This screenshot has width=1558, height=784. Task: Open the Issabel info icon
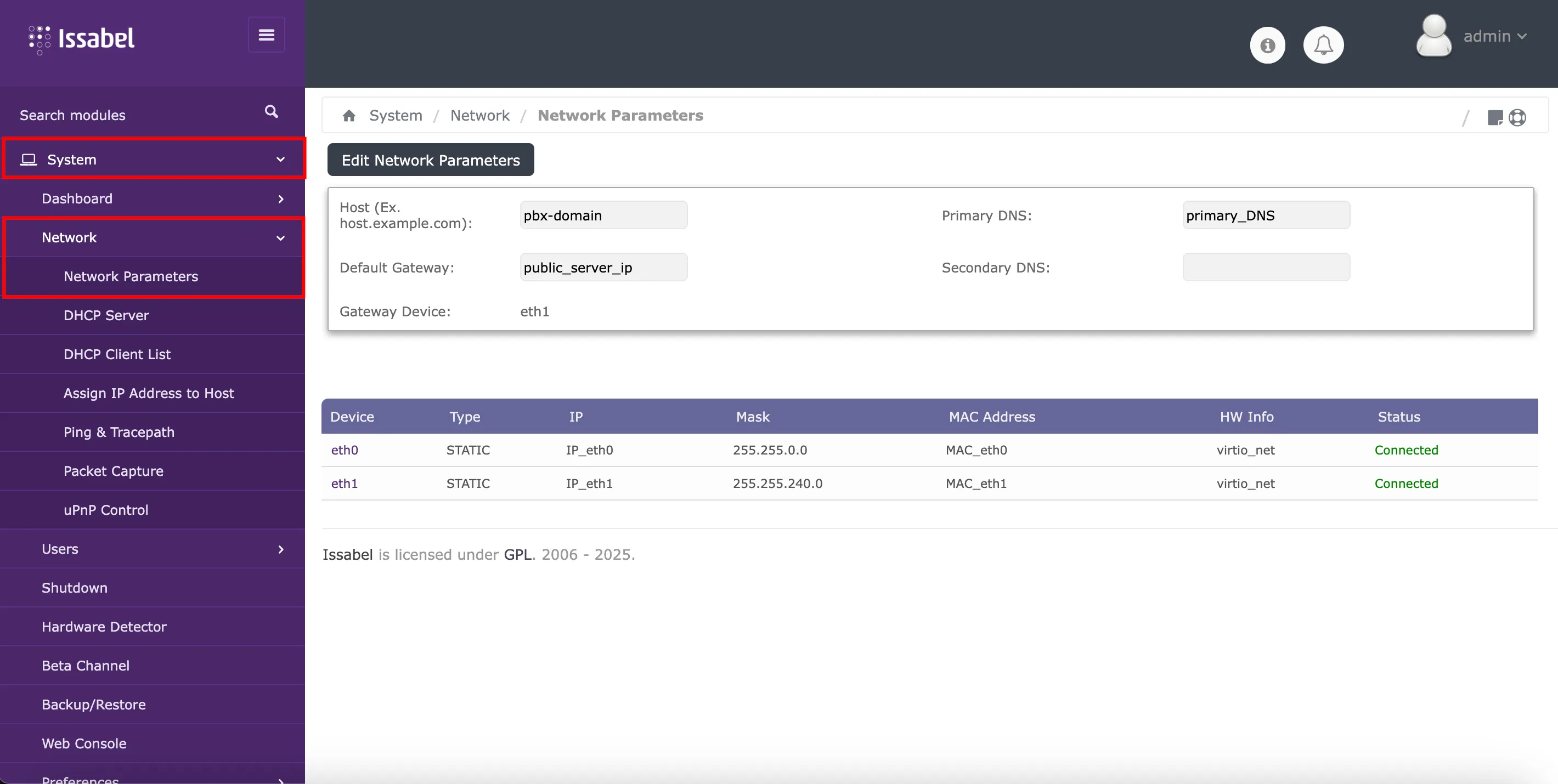point(1267,45)
